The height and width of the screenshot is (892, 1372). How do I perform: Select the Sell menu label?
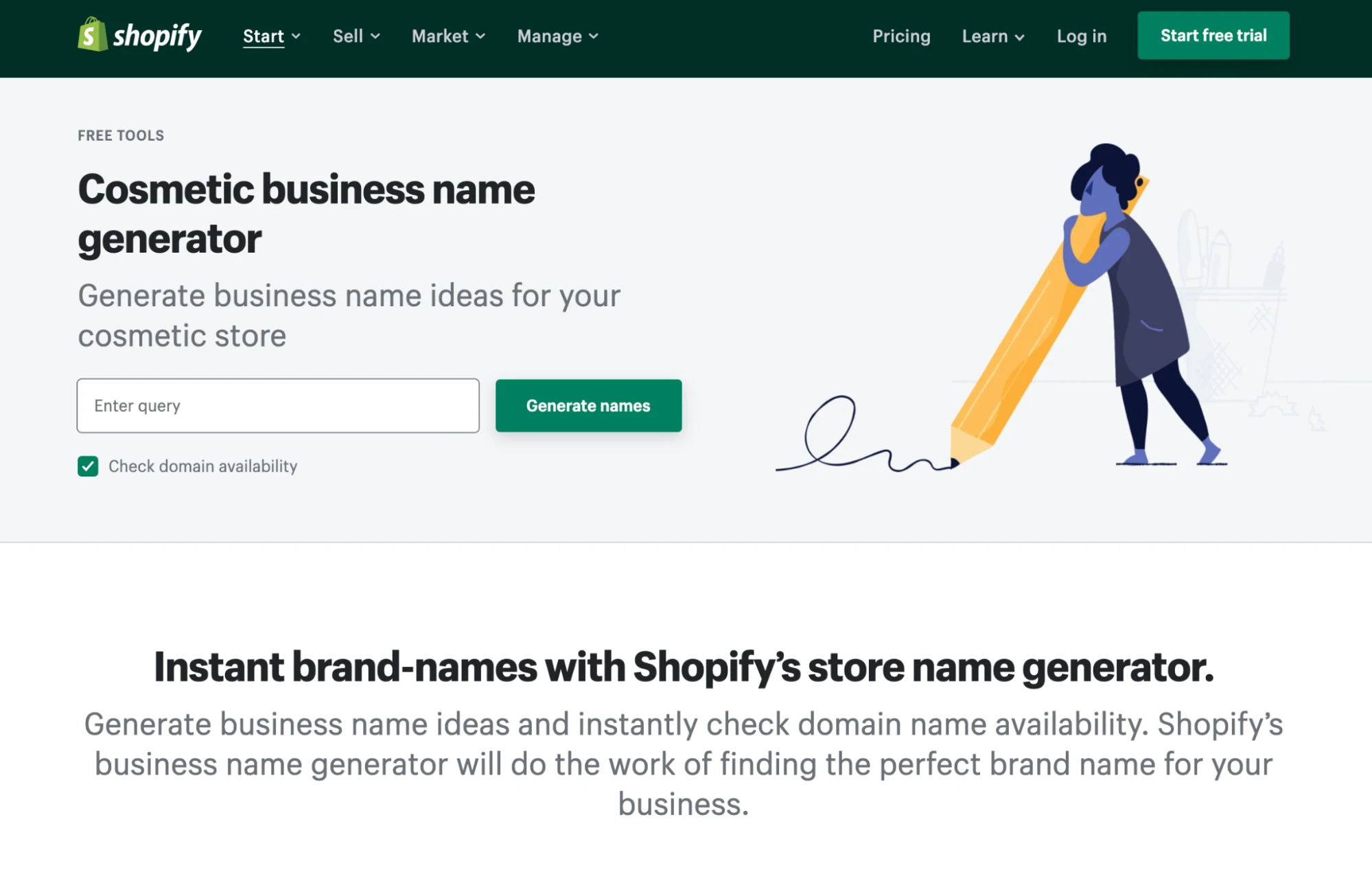tap(348, 36)
